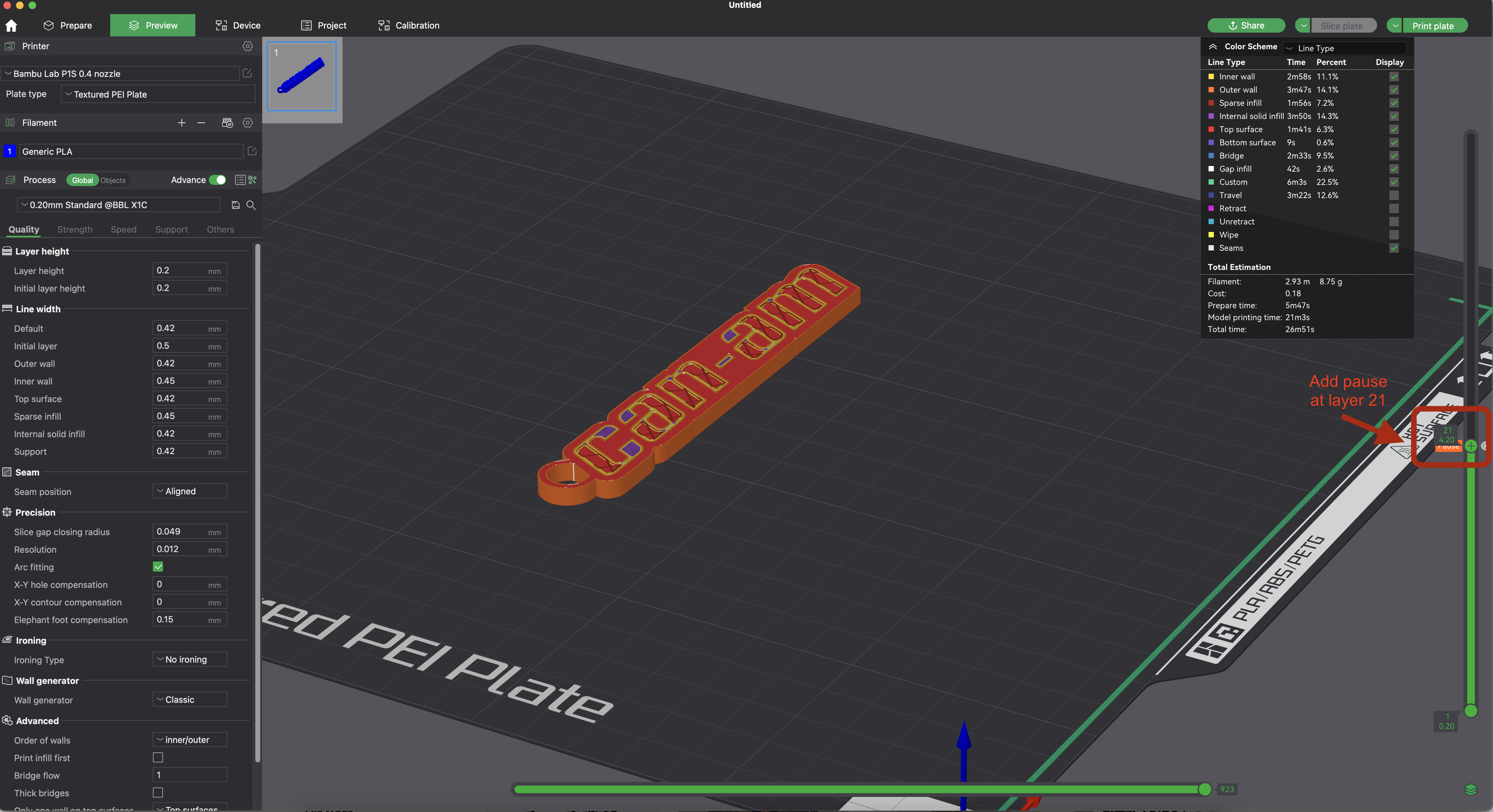The image size is (1493, 812).
Task: Save the process preset
Action: coord(235,205)
